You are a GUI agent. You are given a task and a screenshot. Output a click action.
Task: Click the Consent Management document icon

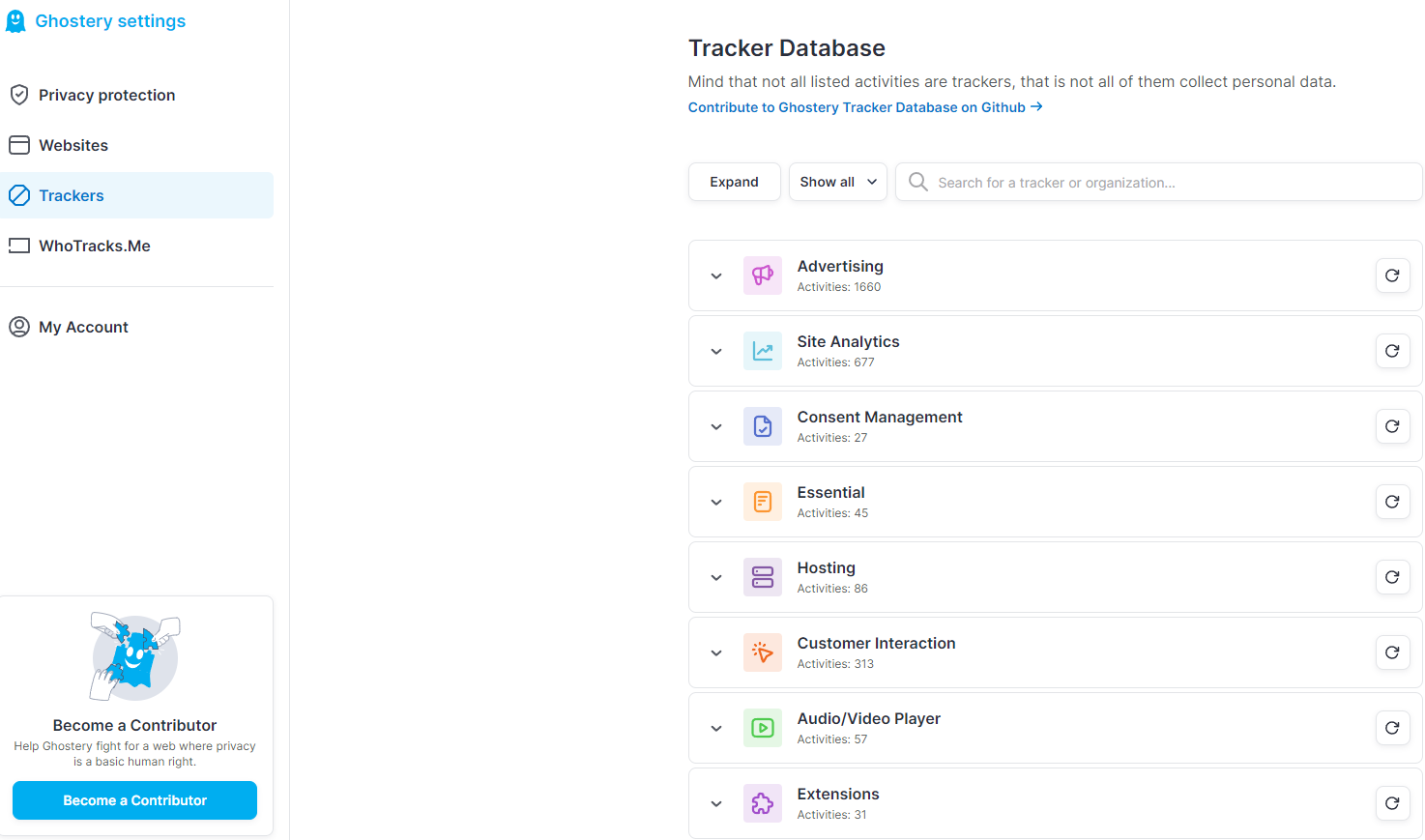(x=763, y=426)
